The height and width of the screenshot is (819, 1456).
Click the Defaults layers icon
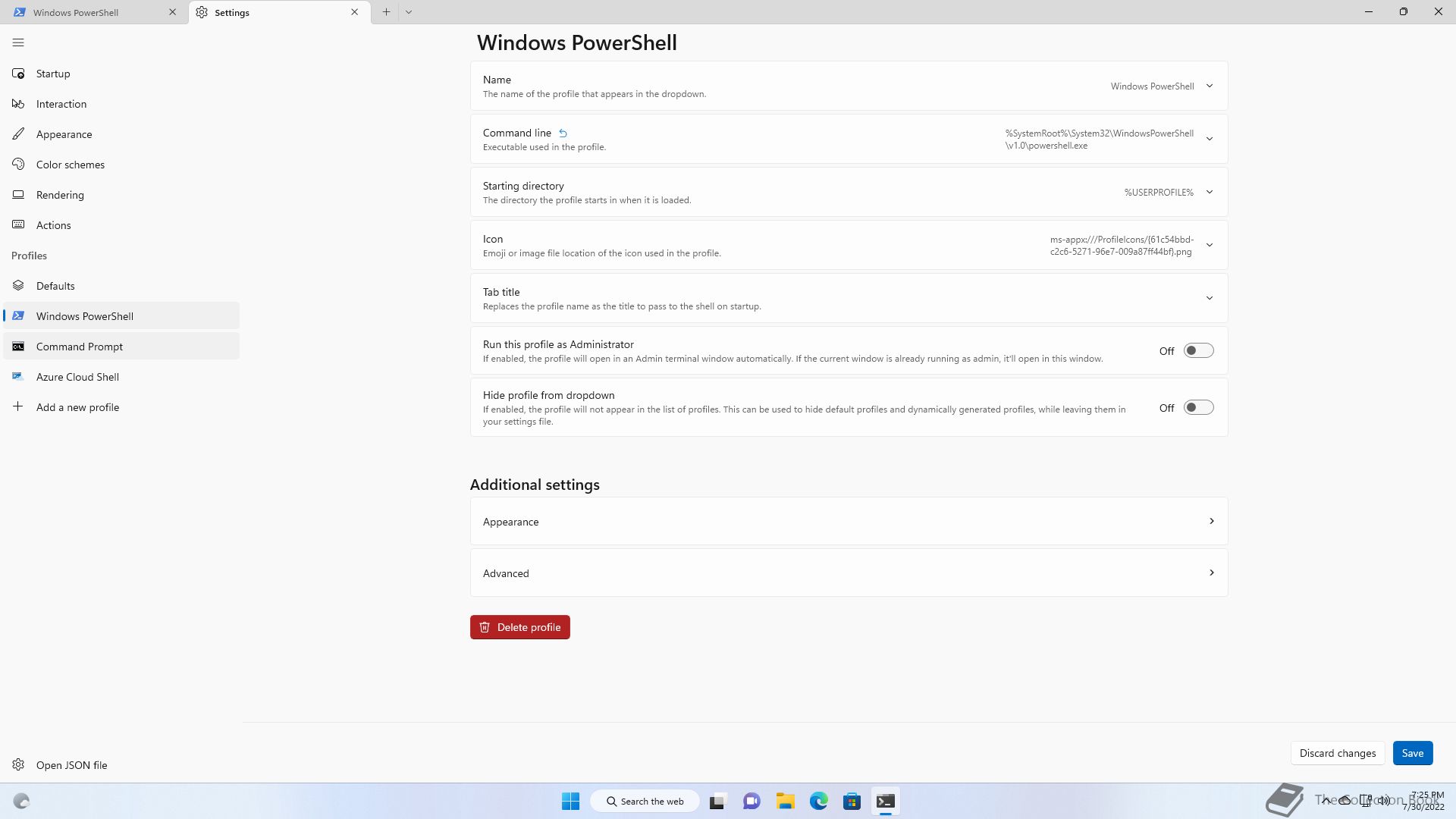(18, 286)
